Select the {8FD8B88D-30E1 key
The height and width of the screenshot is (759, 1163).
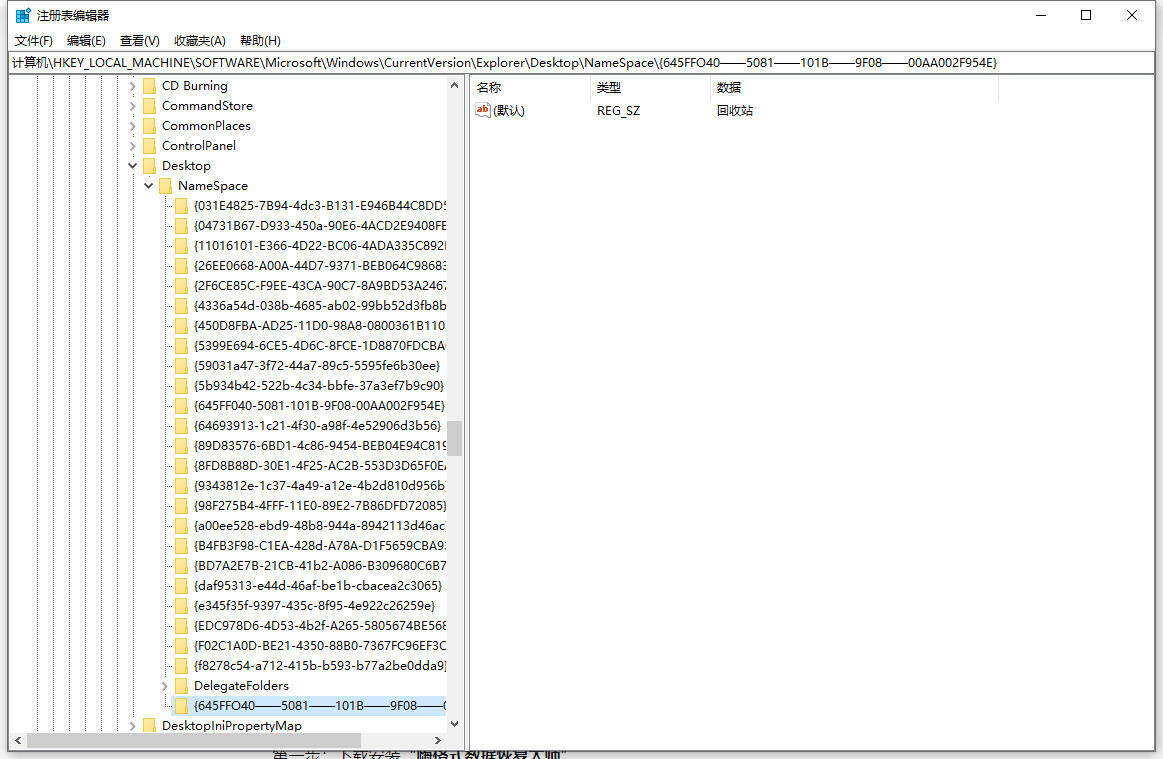pos(320,467)
